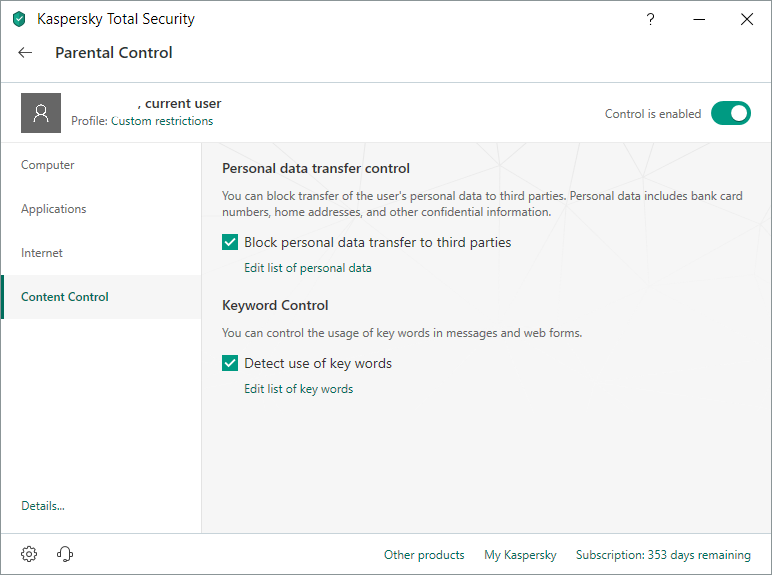Uncheck Detect use of key words
Screen dimensions: 772x575
231,363
